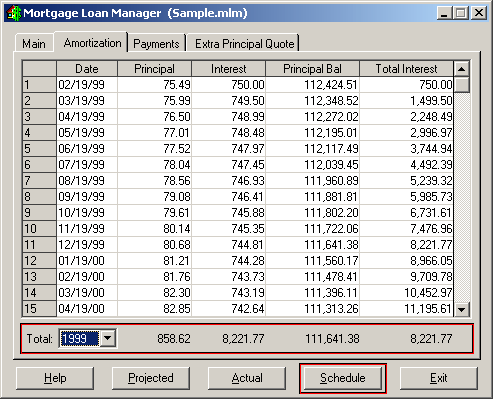Click the total interest value 4,492.39

click(x=406, y=165)
